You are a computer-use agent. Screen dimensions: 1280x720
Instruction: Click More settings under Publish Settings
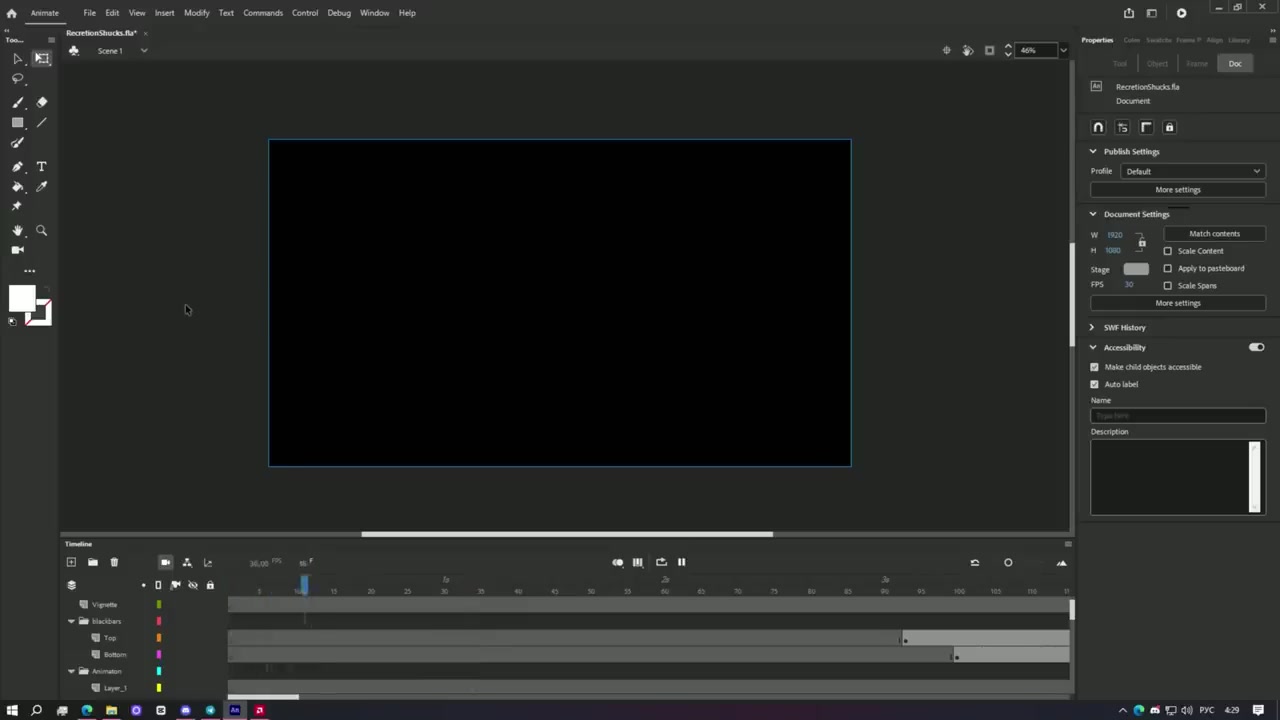[1177, 190]
